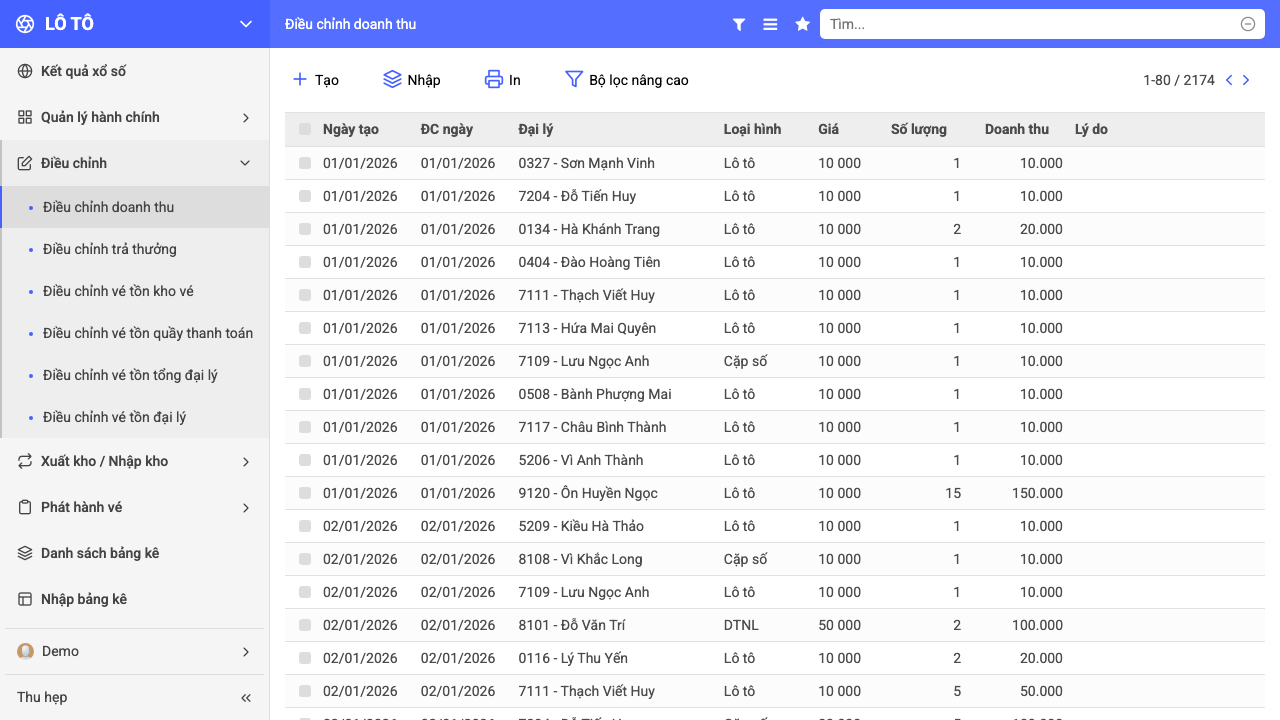The width and height of the screenshot is (1280, 720).
Task: Click the Nhập import layers icon
Action: (393, 80)
